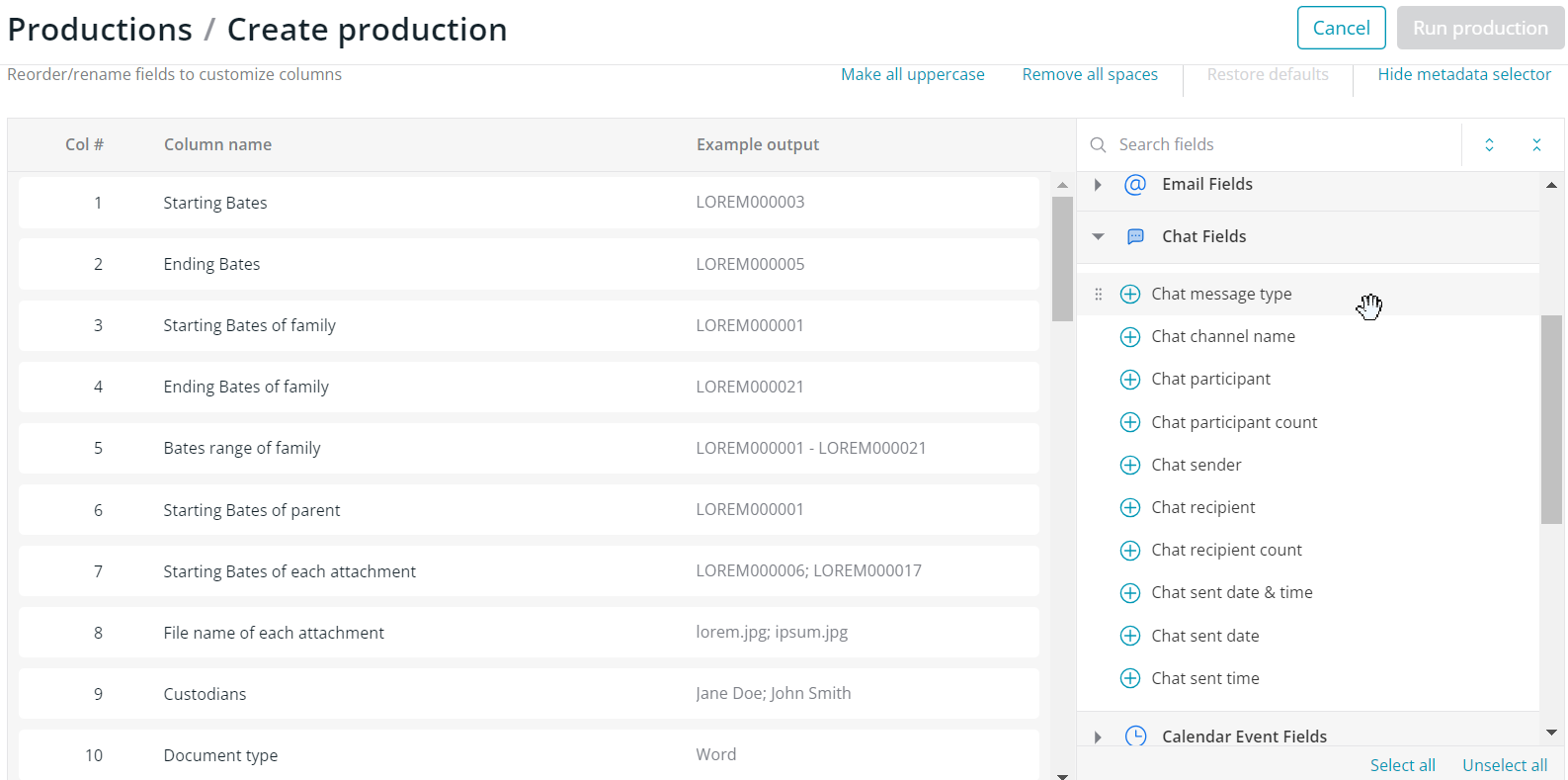Select the Custodians column name
Image resolution: width=1568 pixels, height=780 pixels.
(x=205, y=694)
